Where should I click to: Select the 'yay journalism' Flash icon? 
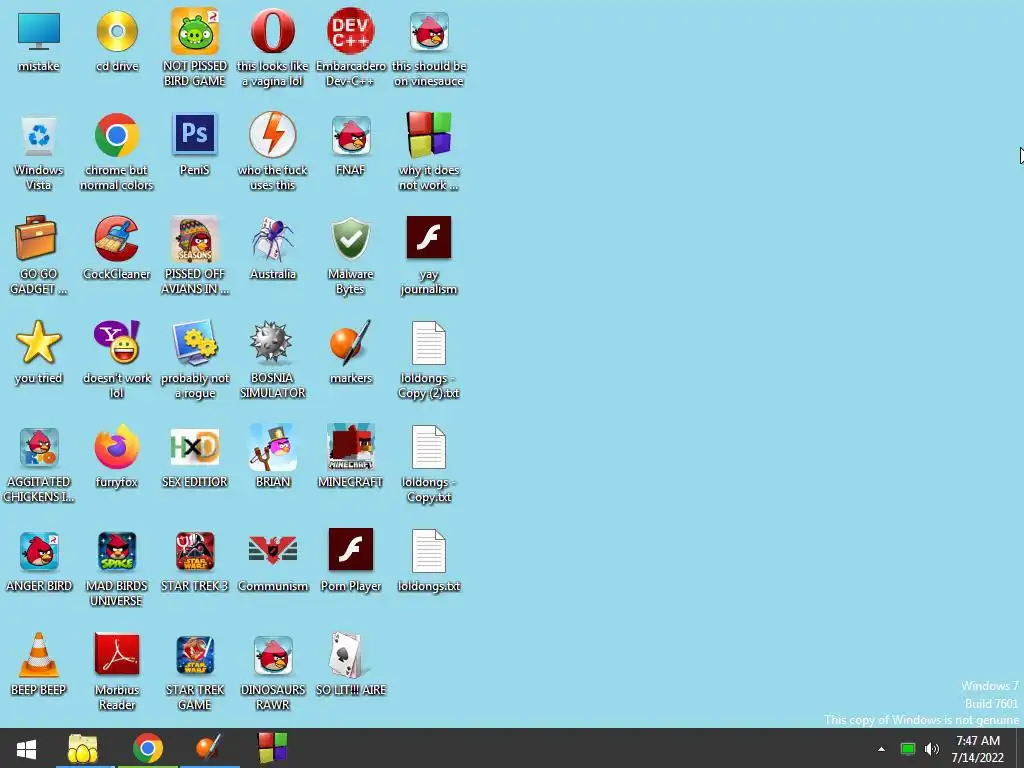pyautogui.click(x=429, y=238)
